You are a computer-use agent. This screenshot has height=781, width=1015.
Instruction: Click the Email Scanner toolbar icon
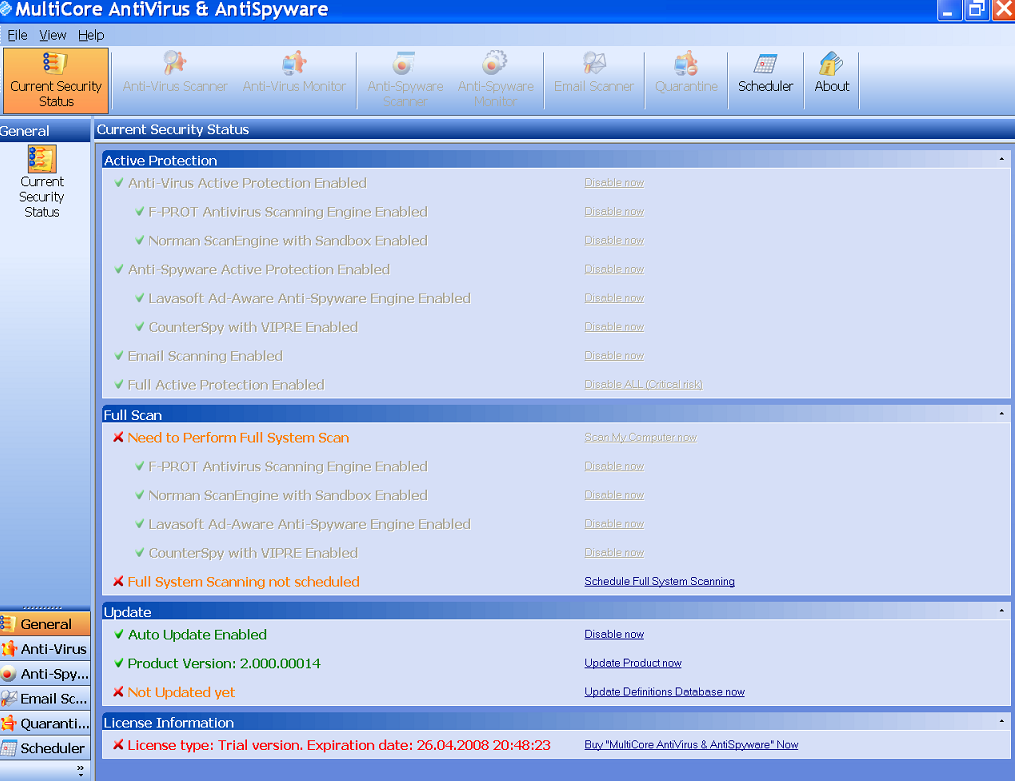point(594,72)
